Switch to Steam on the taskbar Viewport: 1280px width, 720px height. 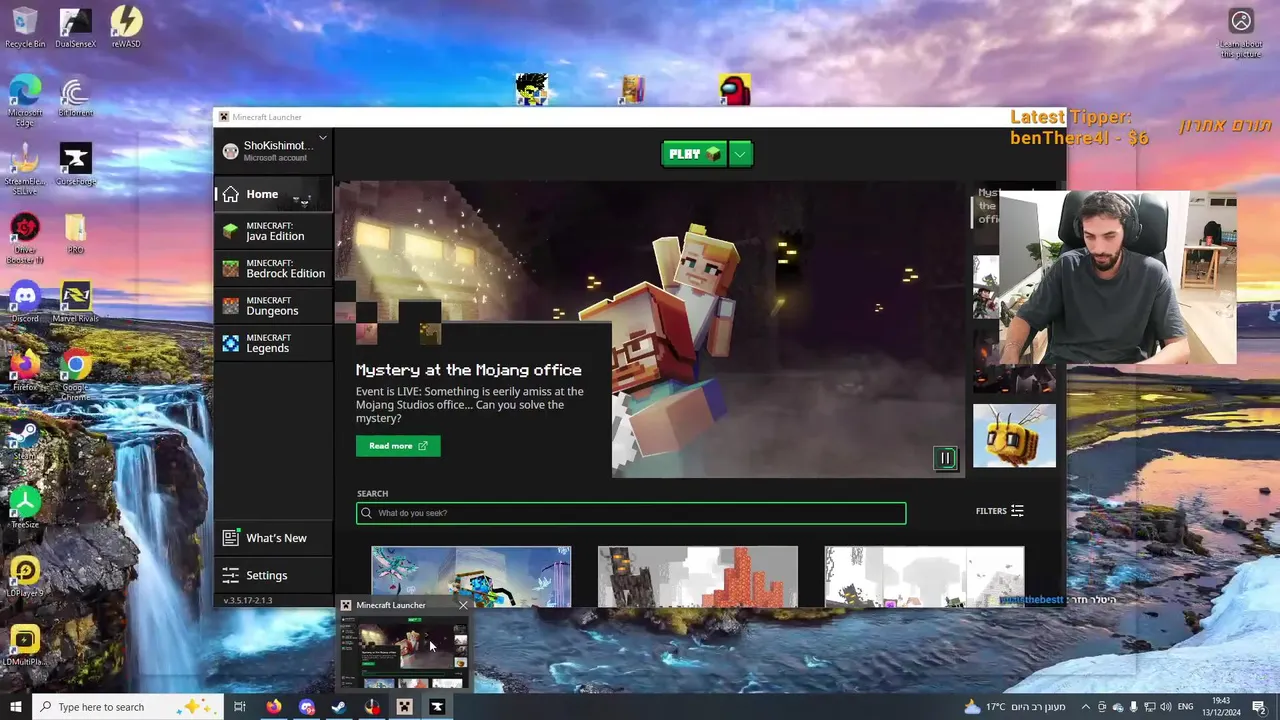click(x=339, y=707)
